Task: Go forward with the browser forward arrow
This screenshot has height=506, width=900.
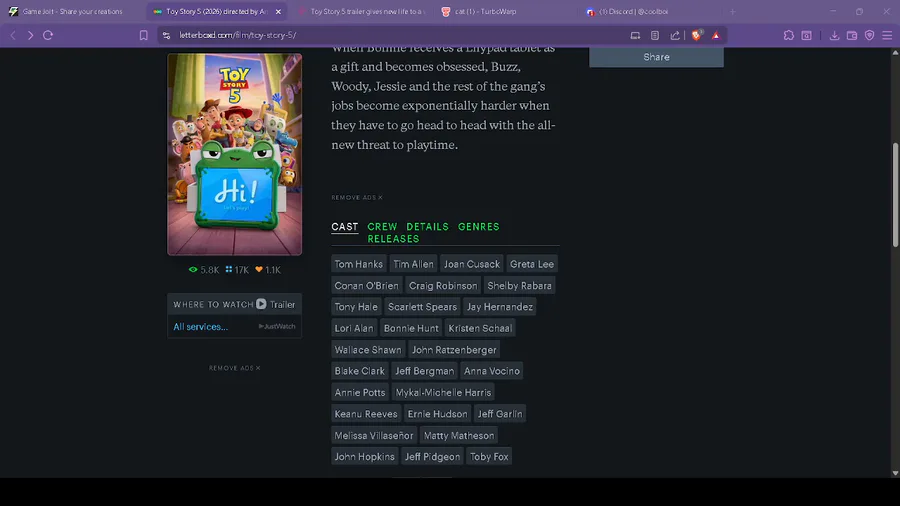Action: pyautogui.click(x=30, y=35)
